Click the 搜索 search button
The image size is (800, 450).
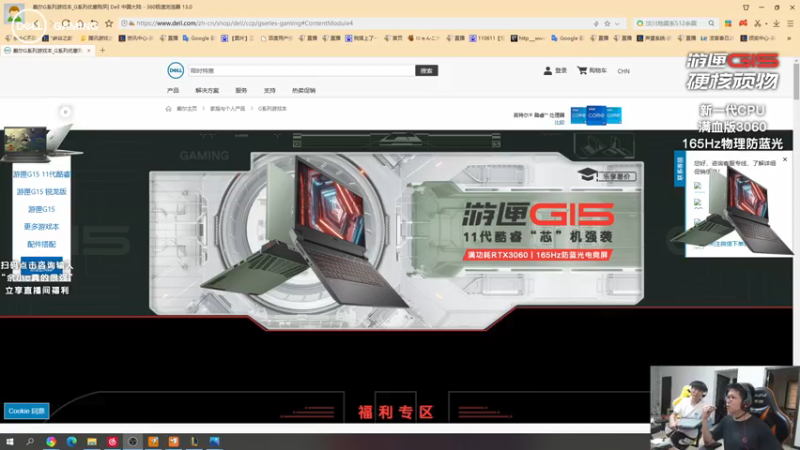pos(427,70)
